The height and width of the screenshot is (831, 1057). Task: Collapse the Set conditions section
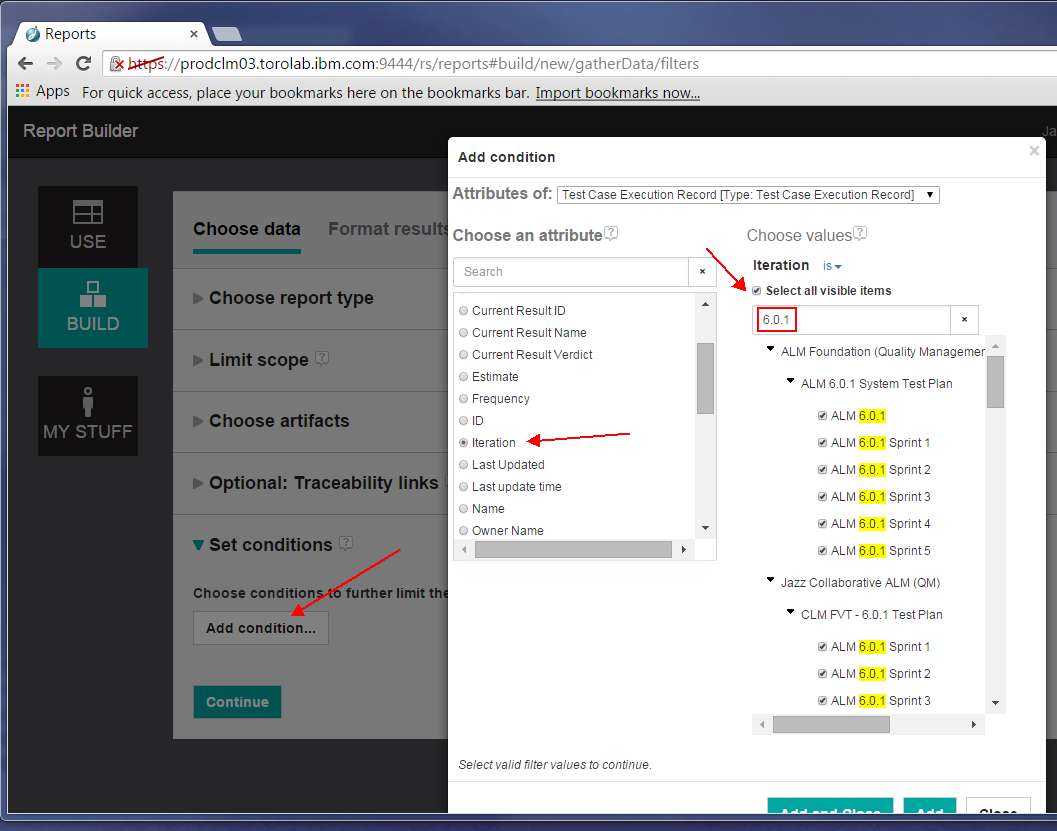[198, 545]
